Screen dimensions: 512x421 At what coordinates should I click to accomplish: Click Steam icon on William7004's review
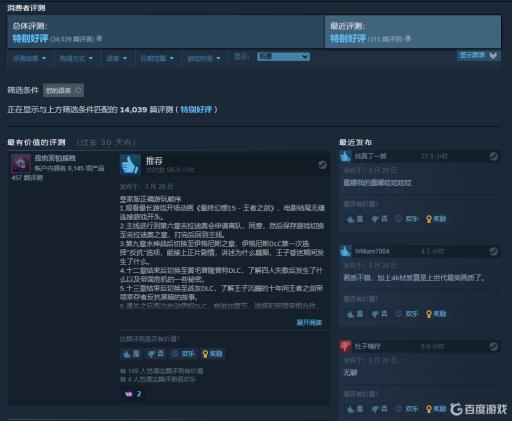click(493, 251)
